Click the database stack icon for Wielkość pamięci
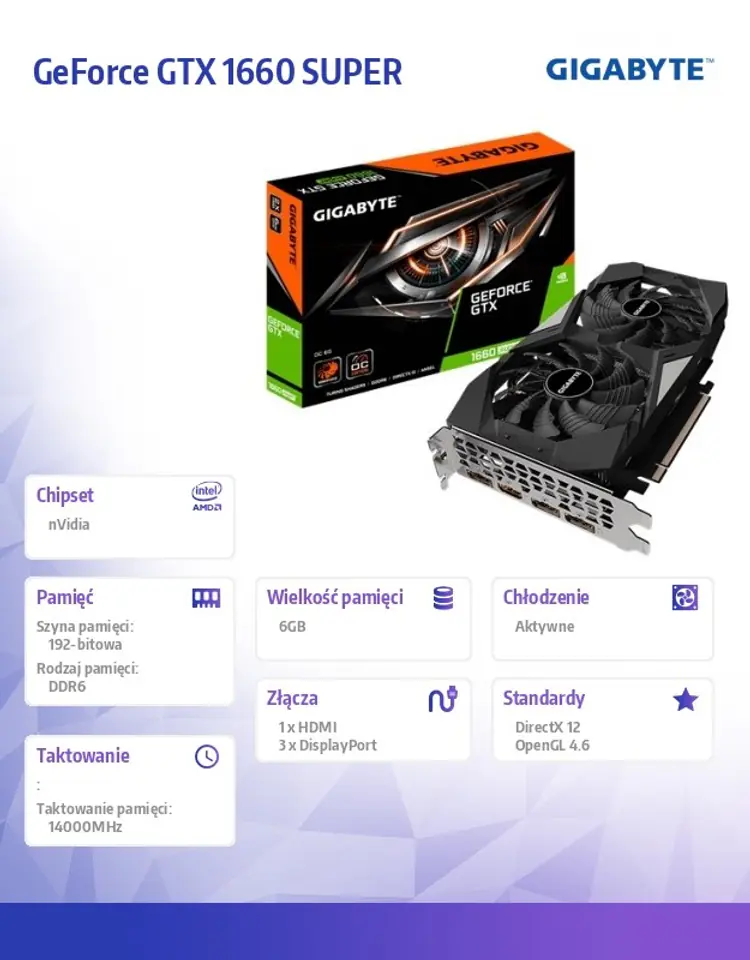 coord(443,598)
